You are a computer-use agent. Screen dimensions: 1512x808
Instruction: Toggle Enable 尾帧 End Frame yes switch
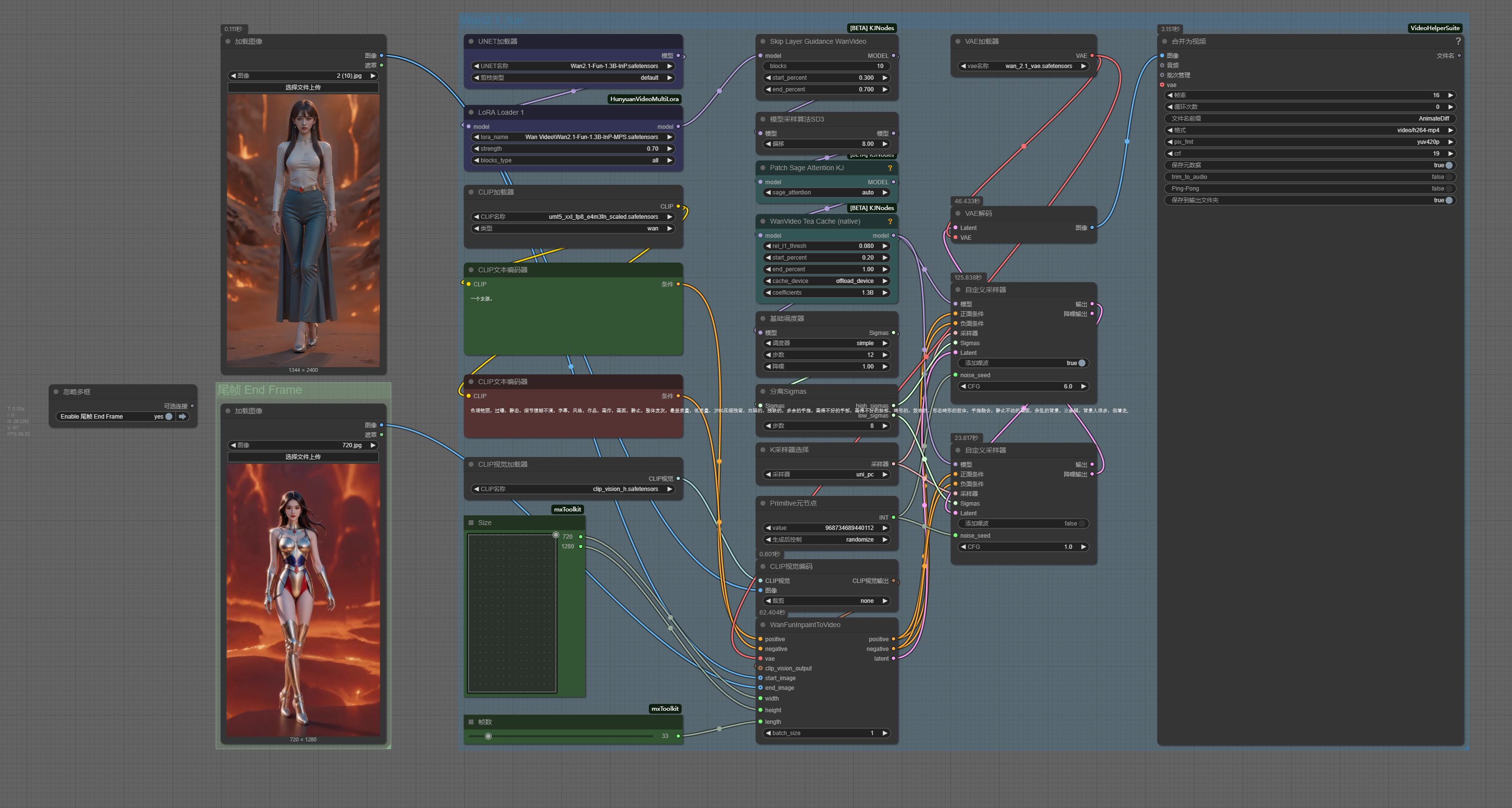point(168,417)
